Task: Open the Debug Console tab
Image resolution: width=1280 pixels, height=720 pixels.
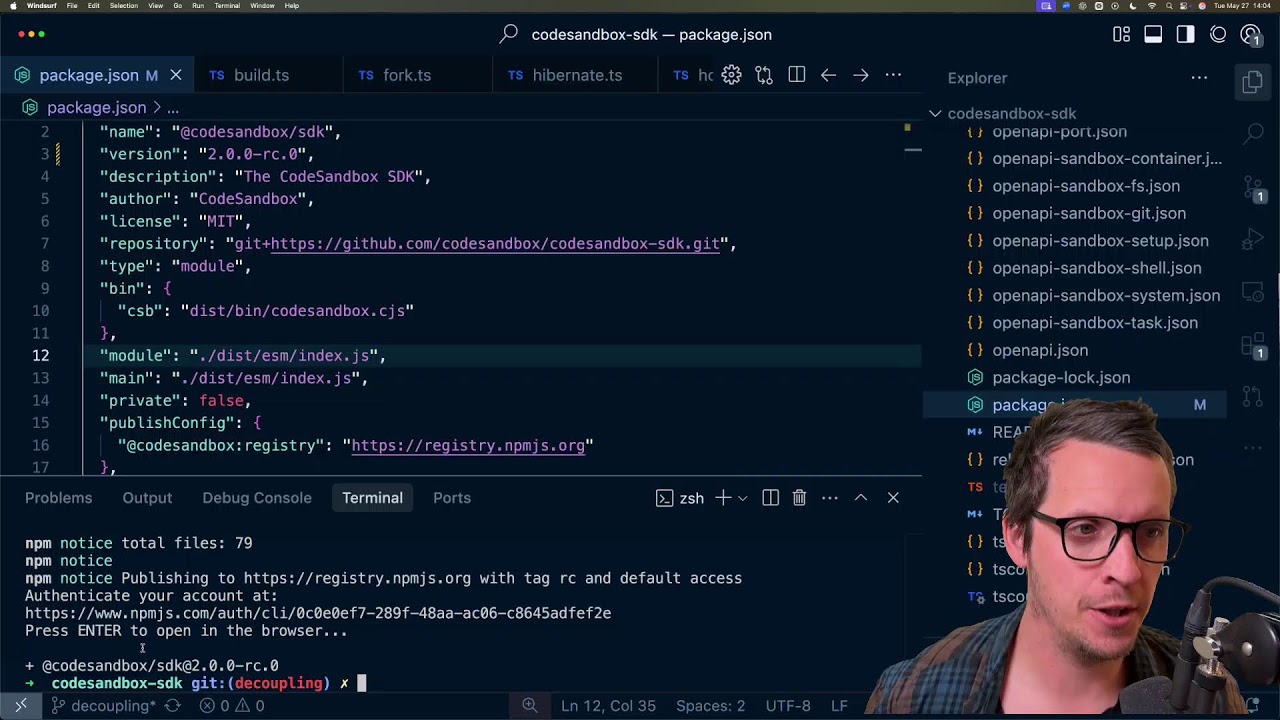Action: pos(257,498)
